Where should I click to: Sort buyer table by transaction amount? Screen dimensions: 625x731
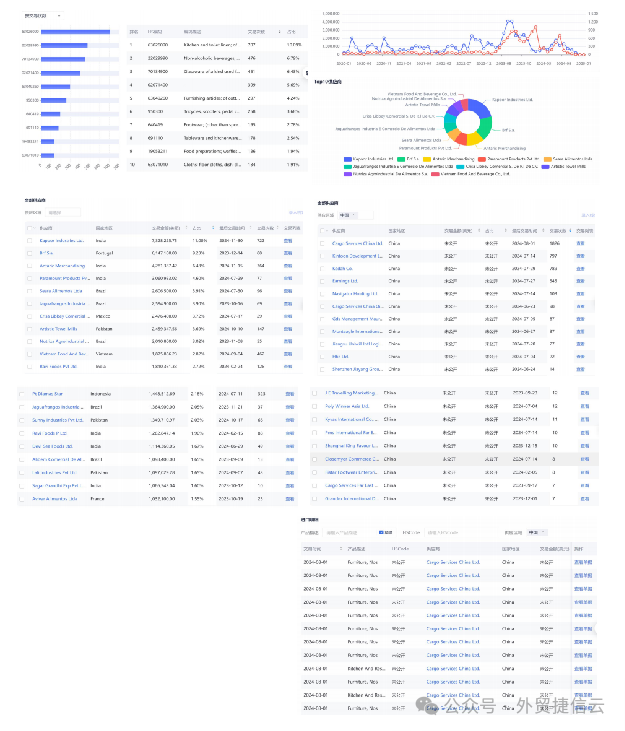tap(186, 228)
